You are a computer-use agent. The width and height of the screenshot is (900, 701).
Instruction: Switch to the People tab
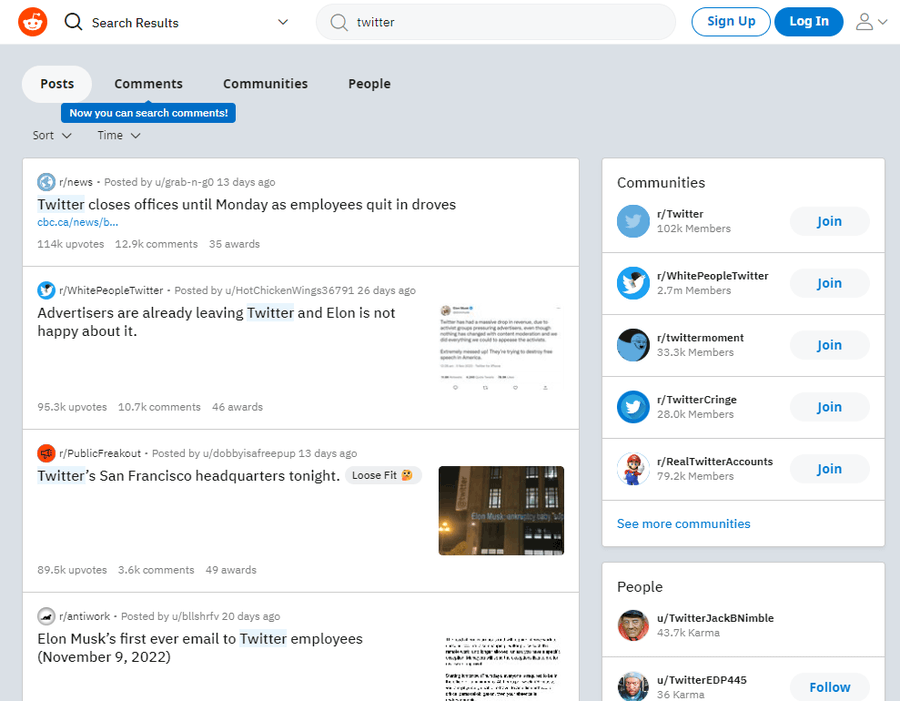[x=369, y=84]
